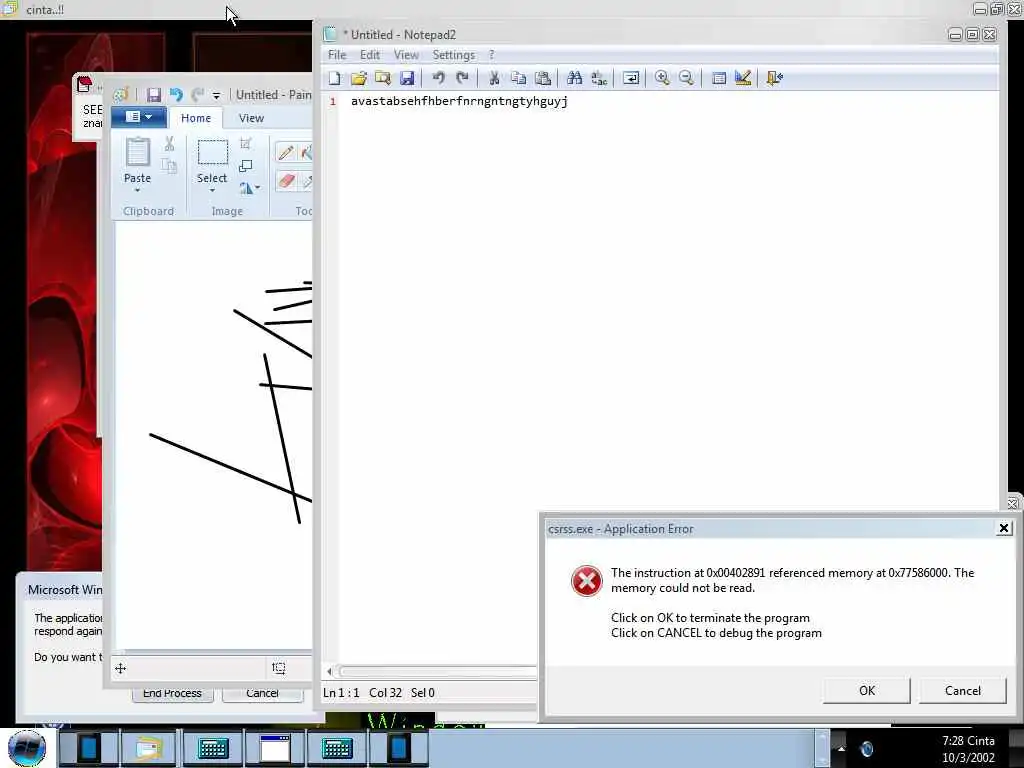
Task: Open Rotate or flip dropdown in Paint
Action: click(249, 188)
